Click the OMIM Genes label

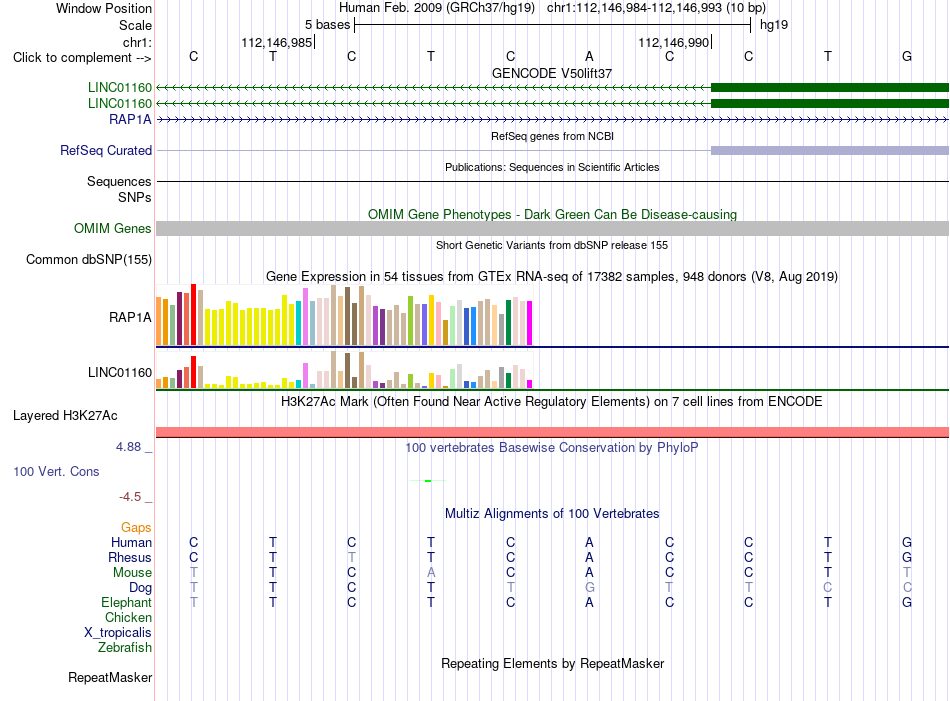tap(113, 228)
